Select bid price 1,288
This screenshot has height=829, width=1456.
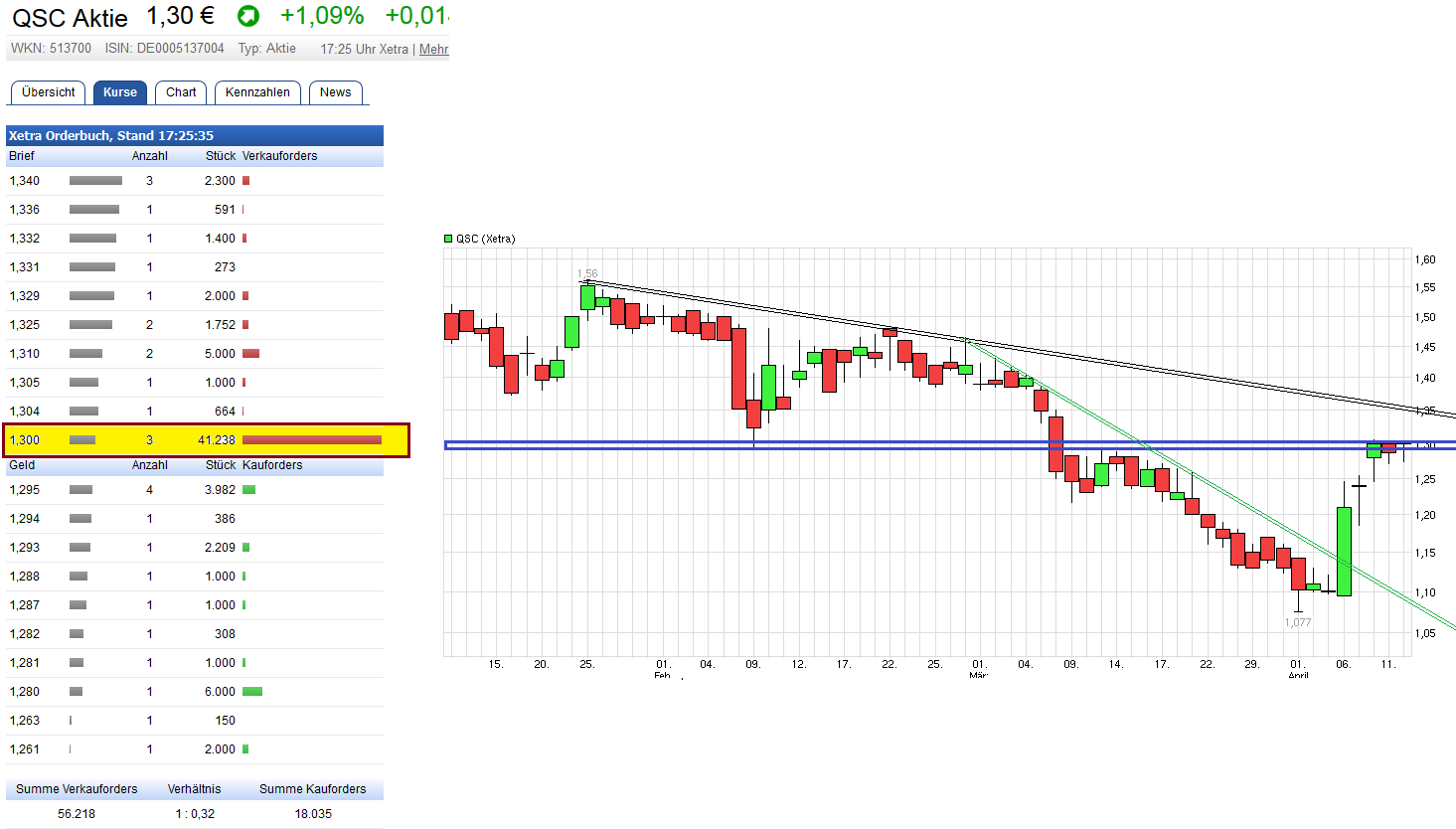tap(25, 577)
